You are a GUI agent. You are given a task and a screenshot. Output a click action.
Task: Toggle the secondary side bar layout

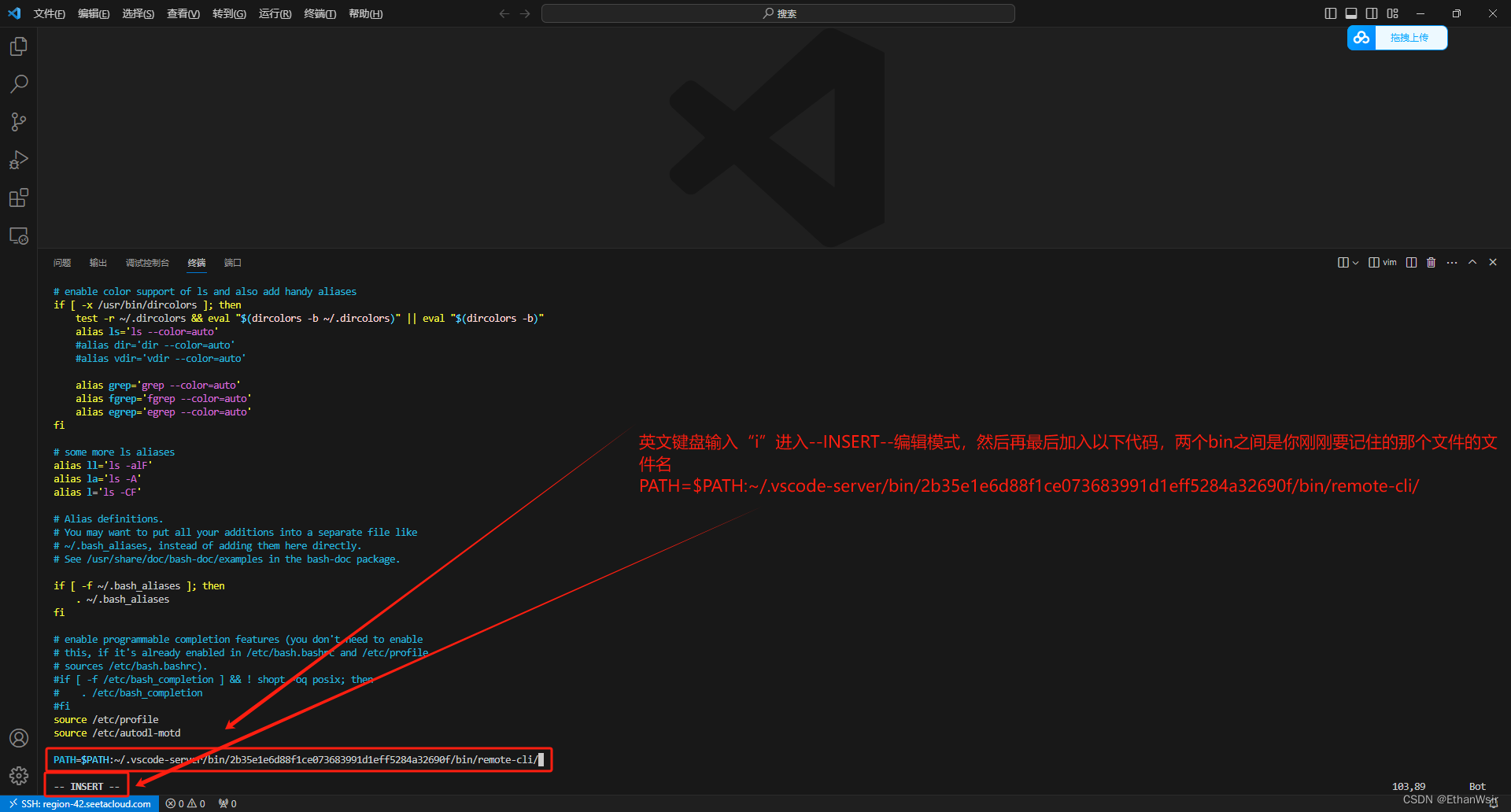tap(1372, 13)
